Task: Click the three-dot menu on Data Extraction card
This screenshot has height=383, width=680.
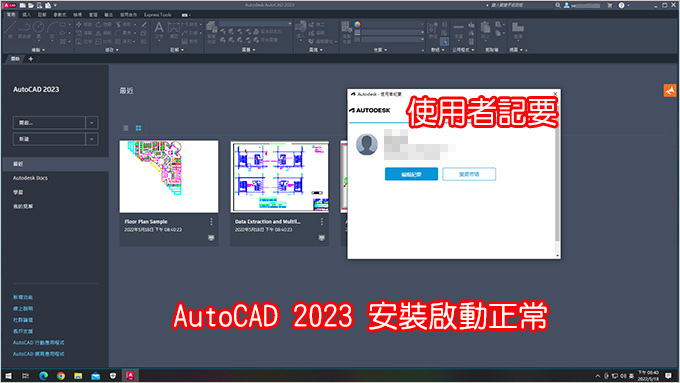Action: (322, 222)
